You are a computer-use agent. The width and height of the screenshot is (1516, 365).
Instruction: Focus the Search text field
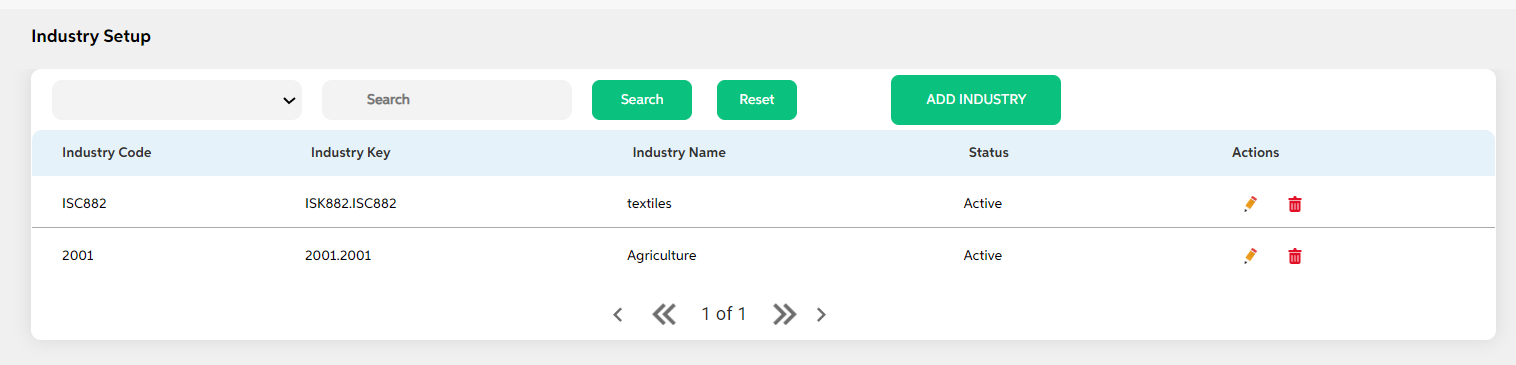point(447,100)
